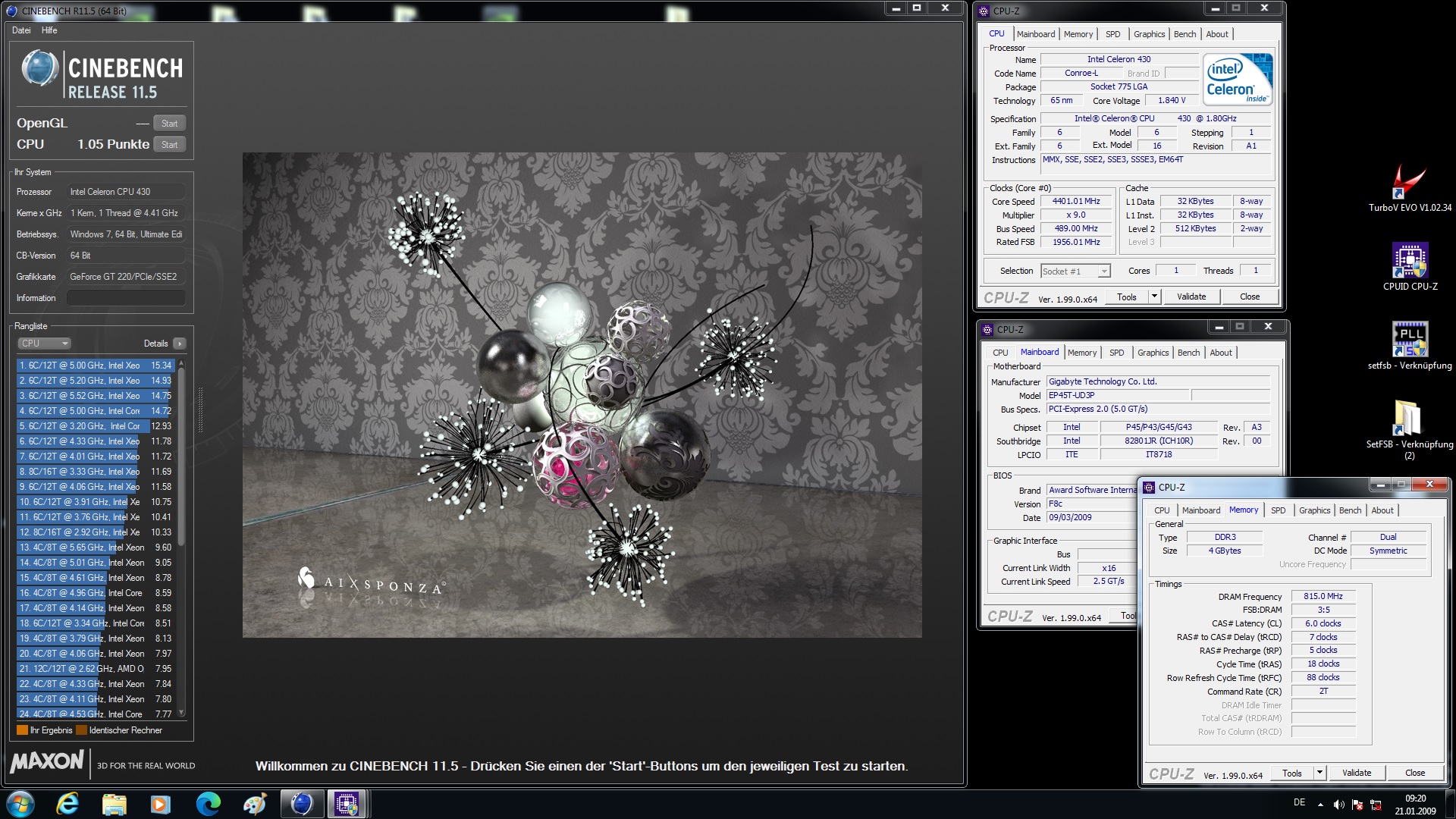Click the Maxon logo at bottom left

pos(47,761)
